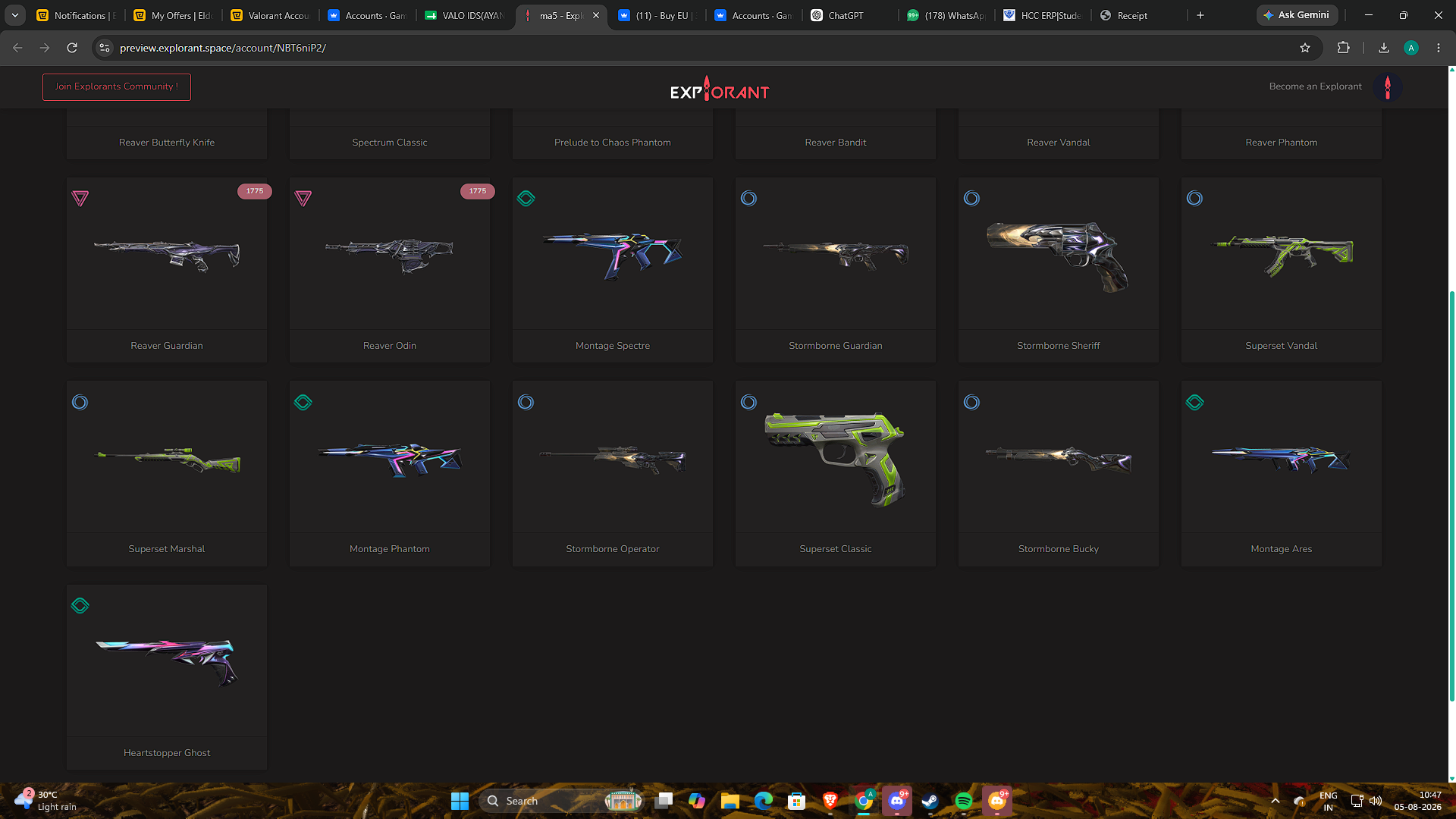Viewport: 1456px width, 819px height.
Task: Go back with the browser back arrow
Action: (x=17, y=48)
